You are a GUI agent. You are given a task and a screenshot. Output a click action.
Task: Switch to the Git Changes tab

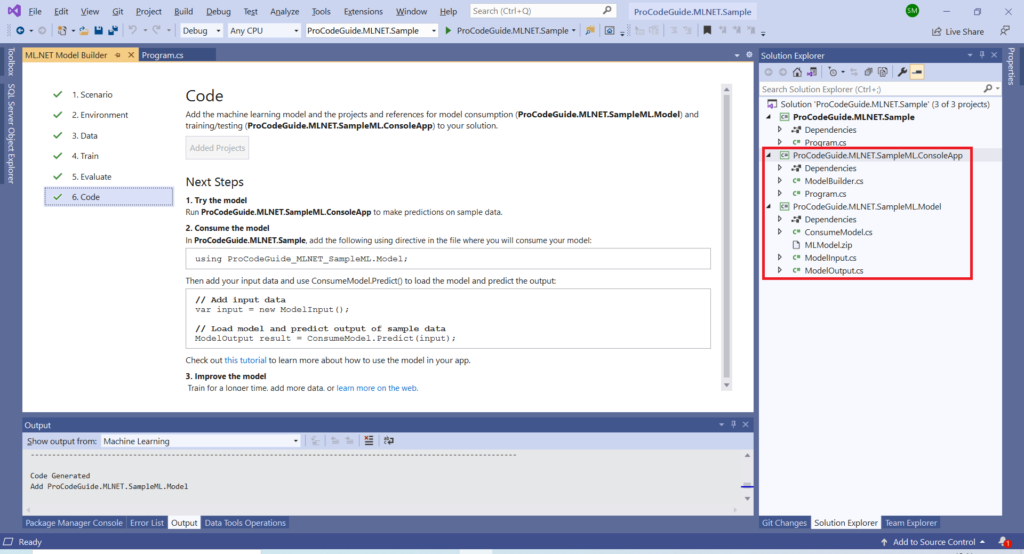pyautogui.click(x=784, y=523)
